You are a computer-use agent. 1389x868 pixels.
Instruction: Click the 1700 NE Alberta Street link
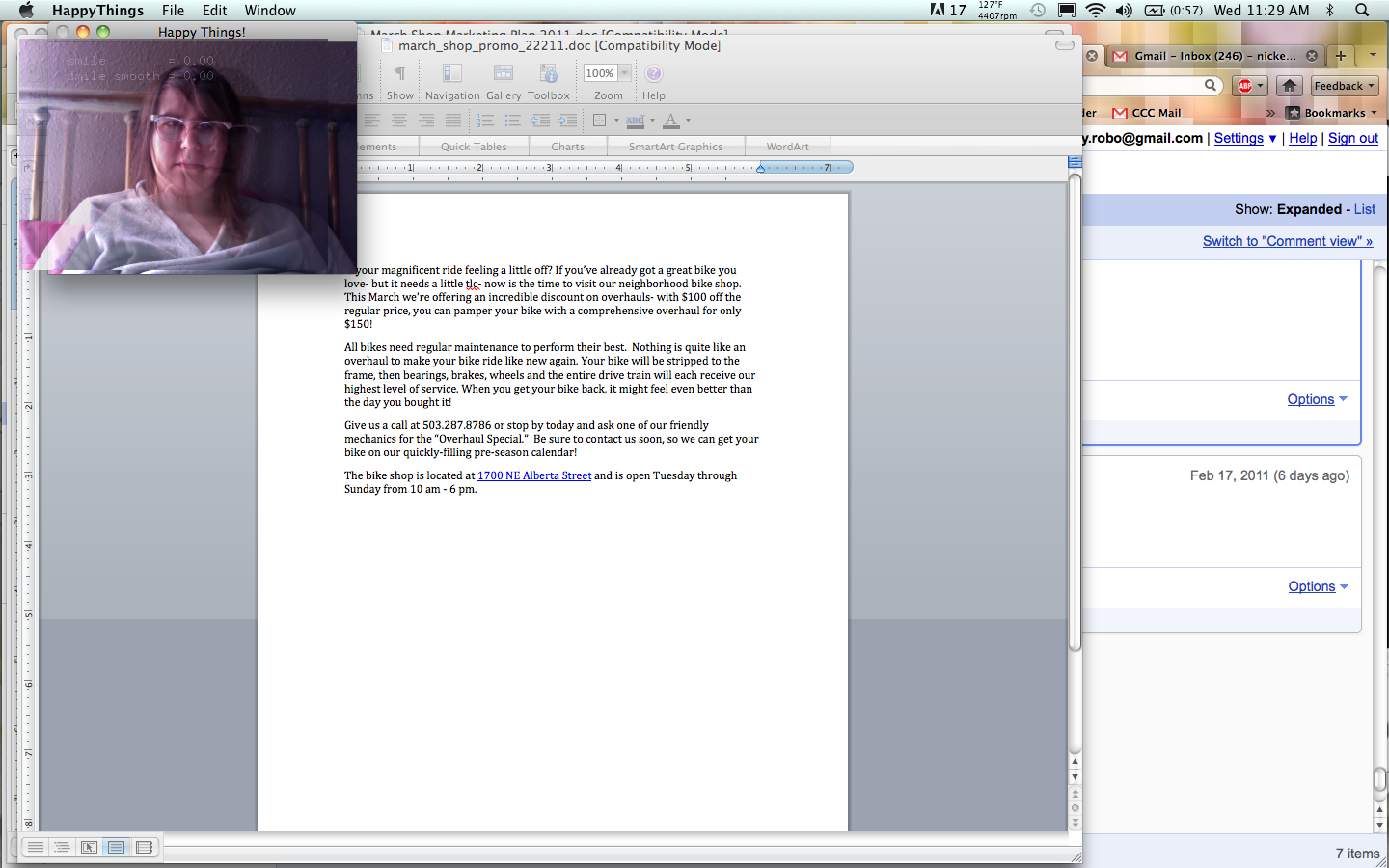pos(534,475)
